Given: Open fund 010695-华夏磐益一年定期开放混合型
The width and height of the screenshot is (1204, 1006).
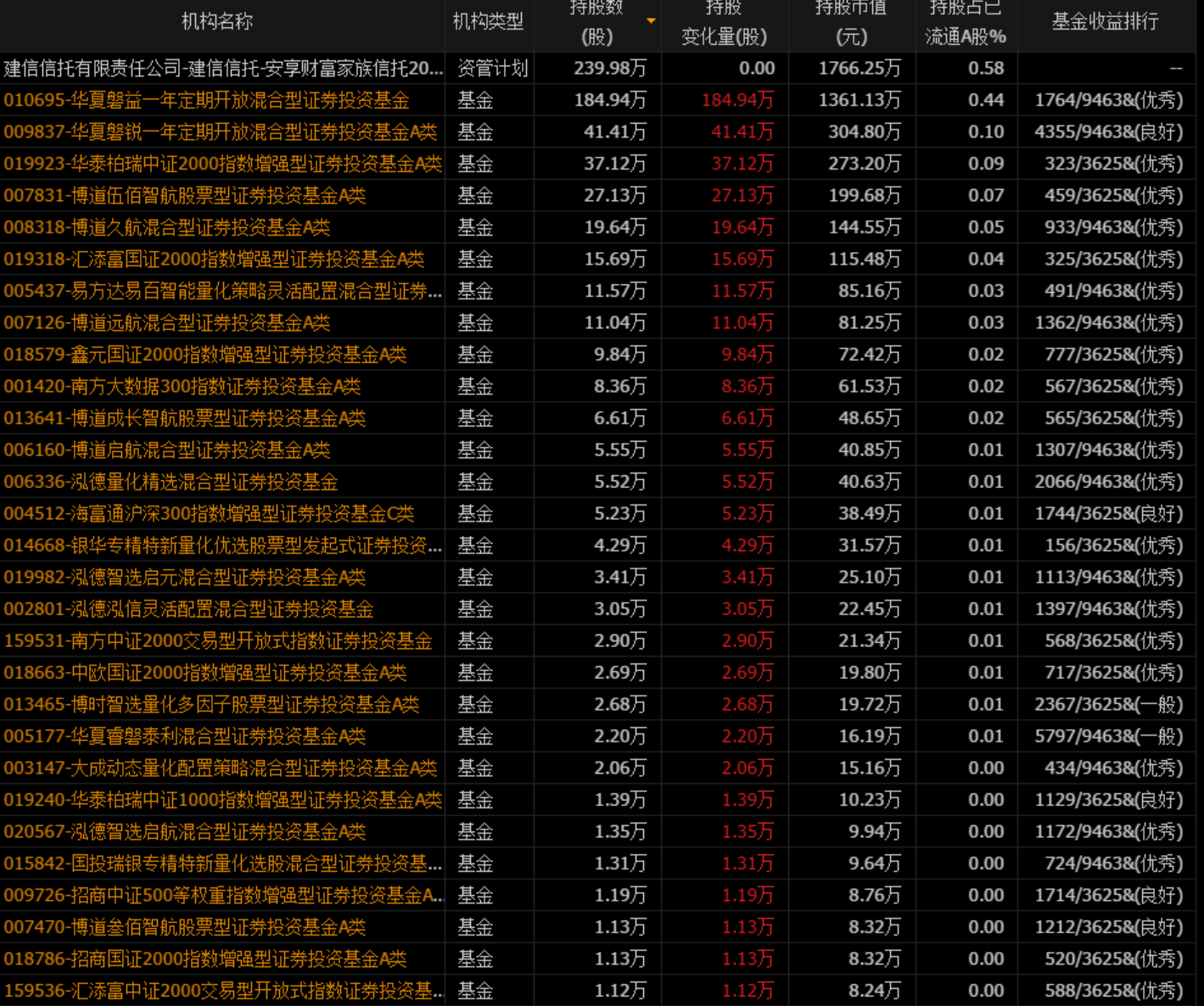Looking at the screenshot, I should (x=206, y=100).
